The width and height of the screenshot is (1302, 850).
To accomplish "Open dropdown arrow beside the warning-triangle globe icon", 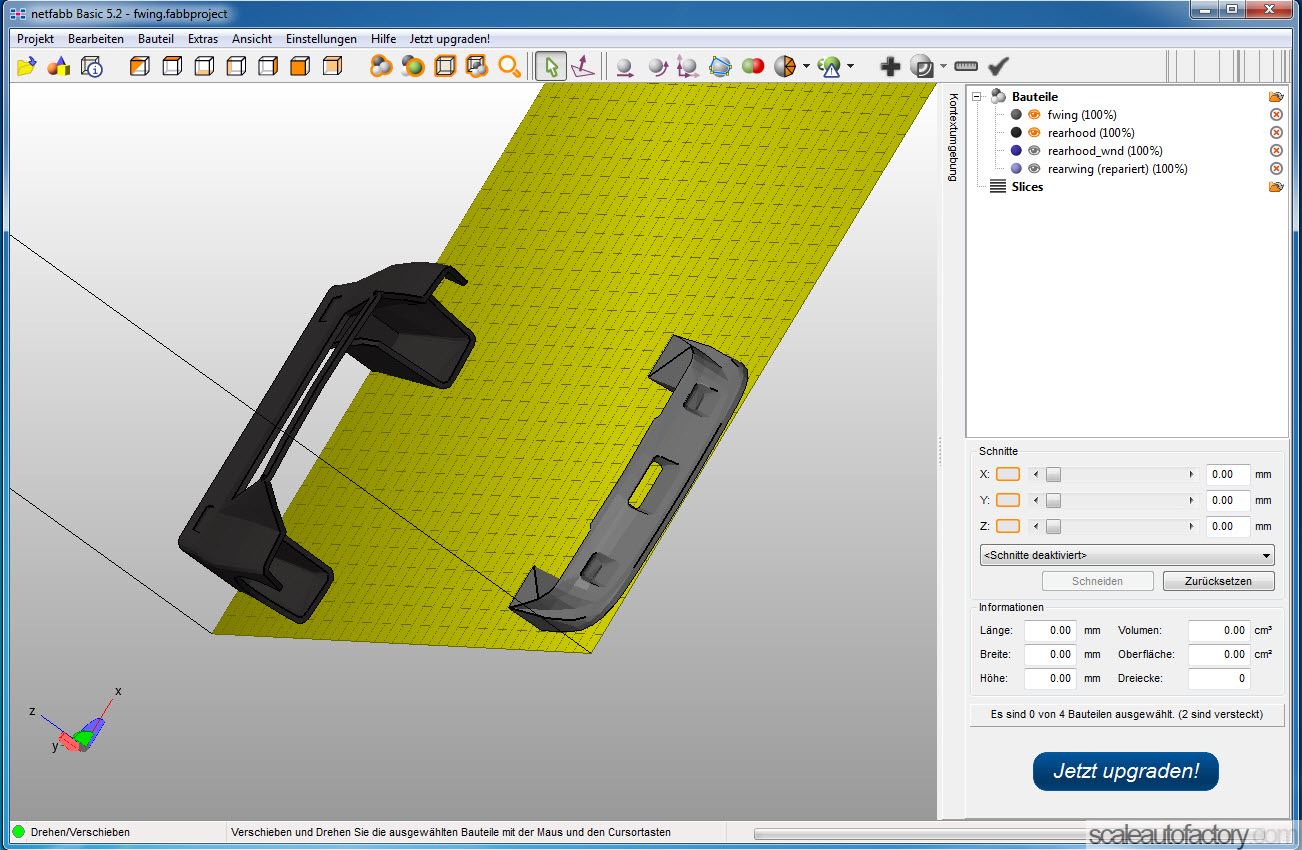I will [x=850, y=67].
